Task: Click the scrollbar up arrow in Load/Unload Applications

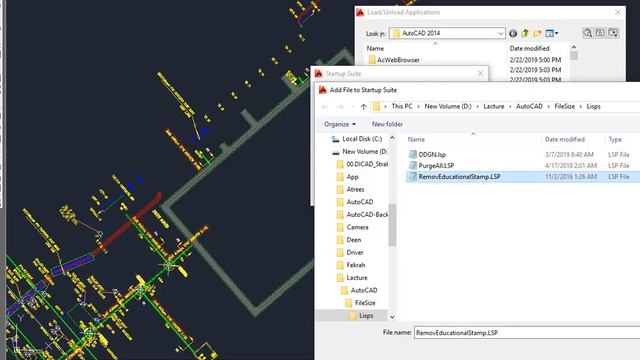Action: click(x=574, y=47)
